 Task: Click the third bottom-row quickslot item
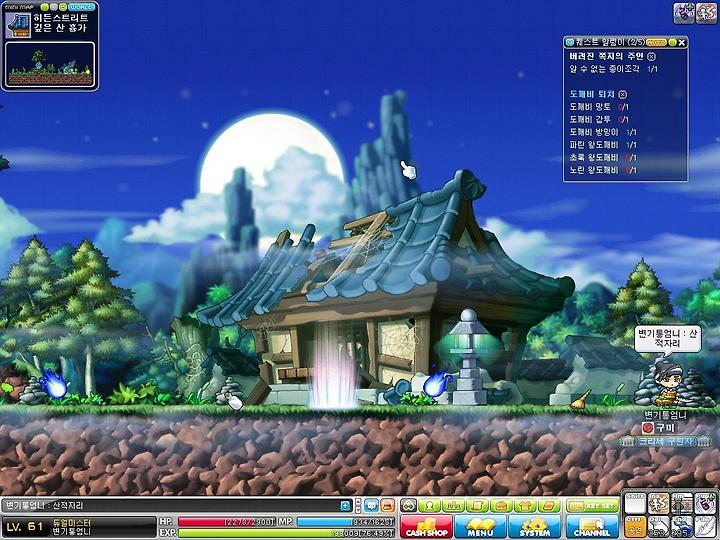(682, 527)
